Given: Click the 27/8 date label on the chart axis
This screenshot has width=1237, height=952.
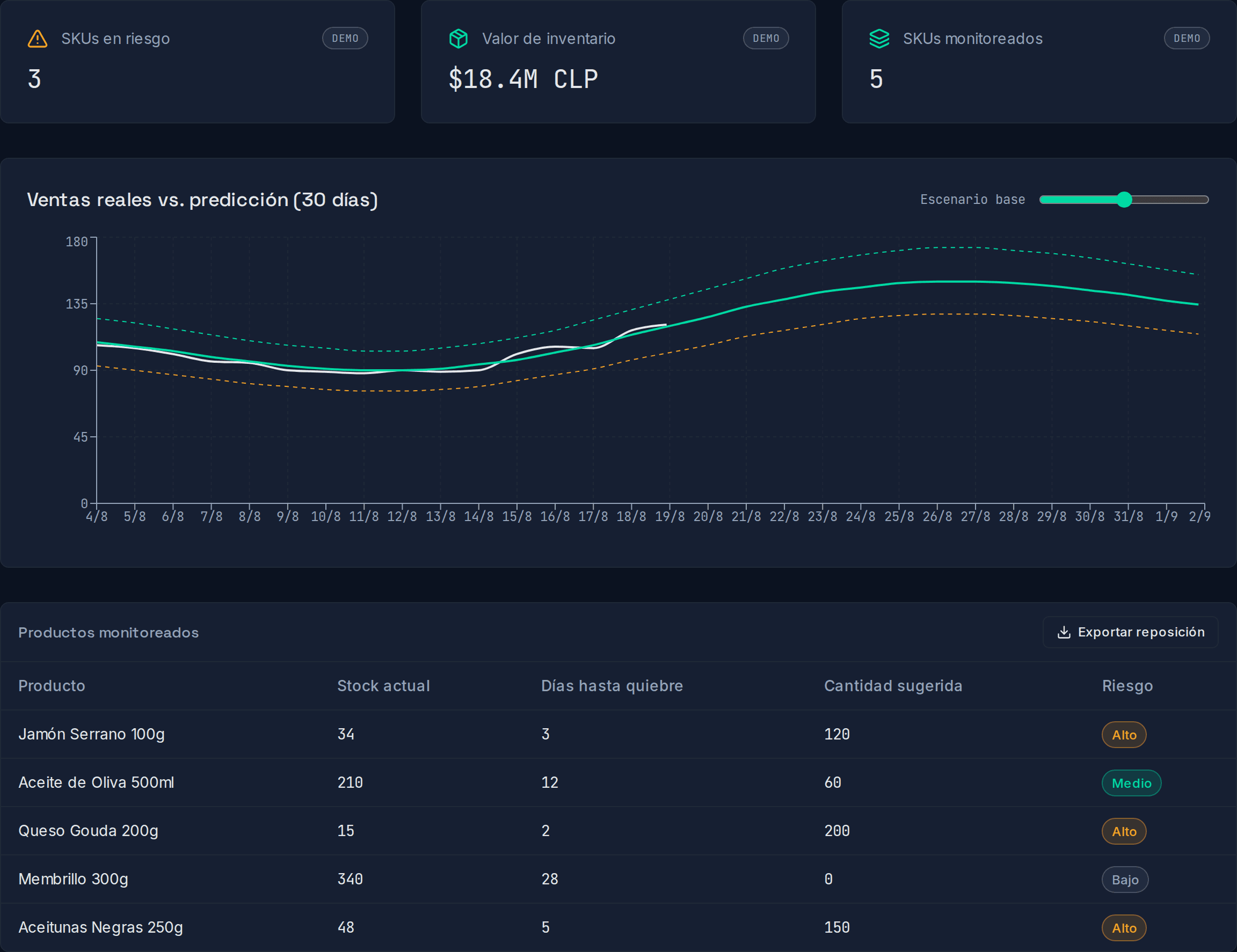Looking at the screenshot, I should tap(976, 516).
